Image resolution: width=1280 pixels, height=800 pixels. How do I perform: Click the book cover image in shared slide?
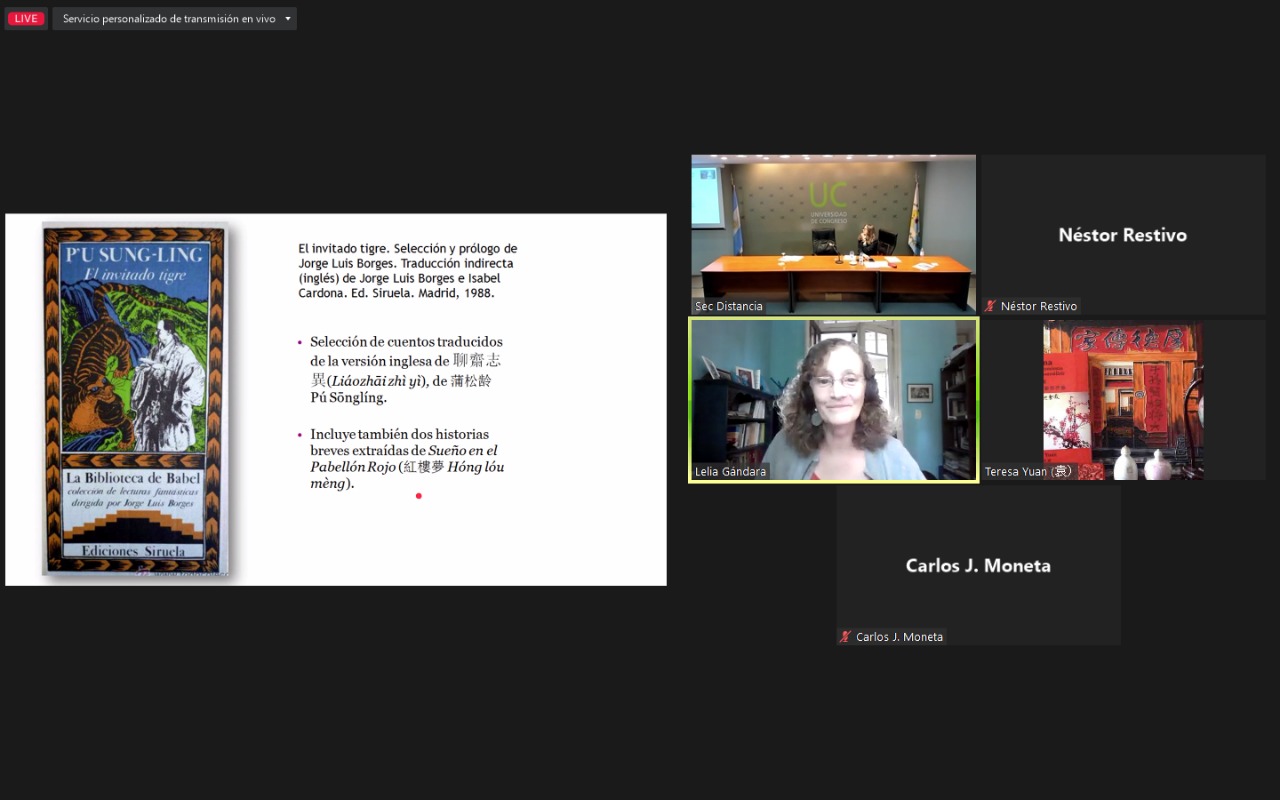[x=134, y=400]
